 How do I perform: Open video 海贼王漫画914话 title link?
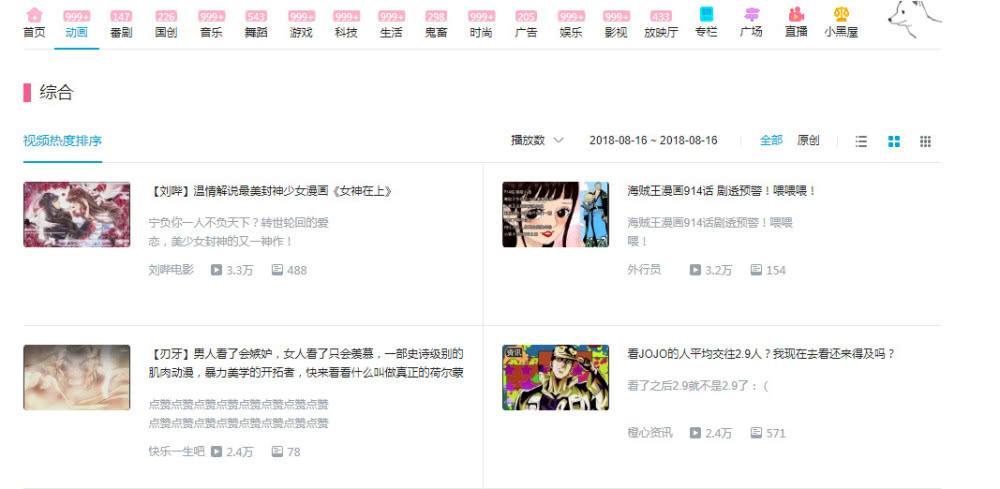(722, 191)
